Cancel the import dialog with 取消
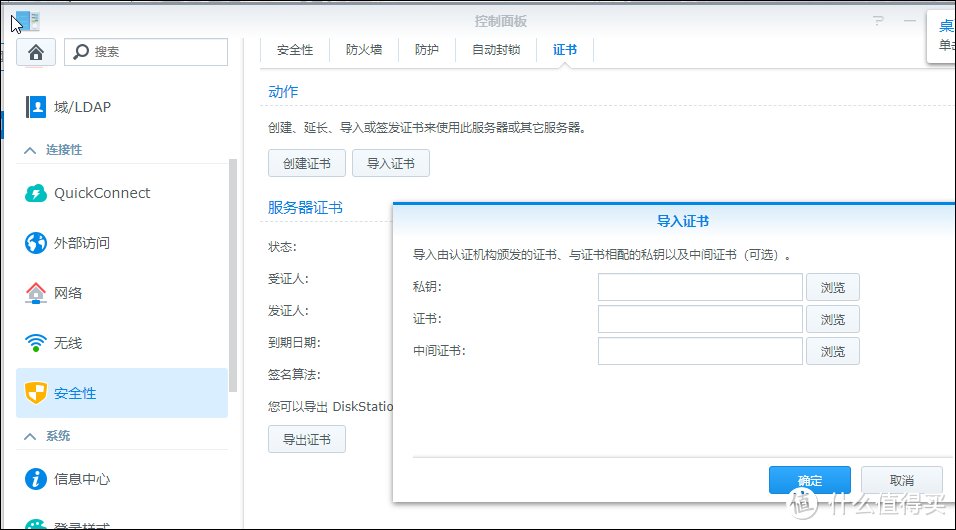 pyautogui.click(x=902, y=481)
